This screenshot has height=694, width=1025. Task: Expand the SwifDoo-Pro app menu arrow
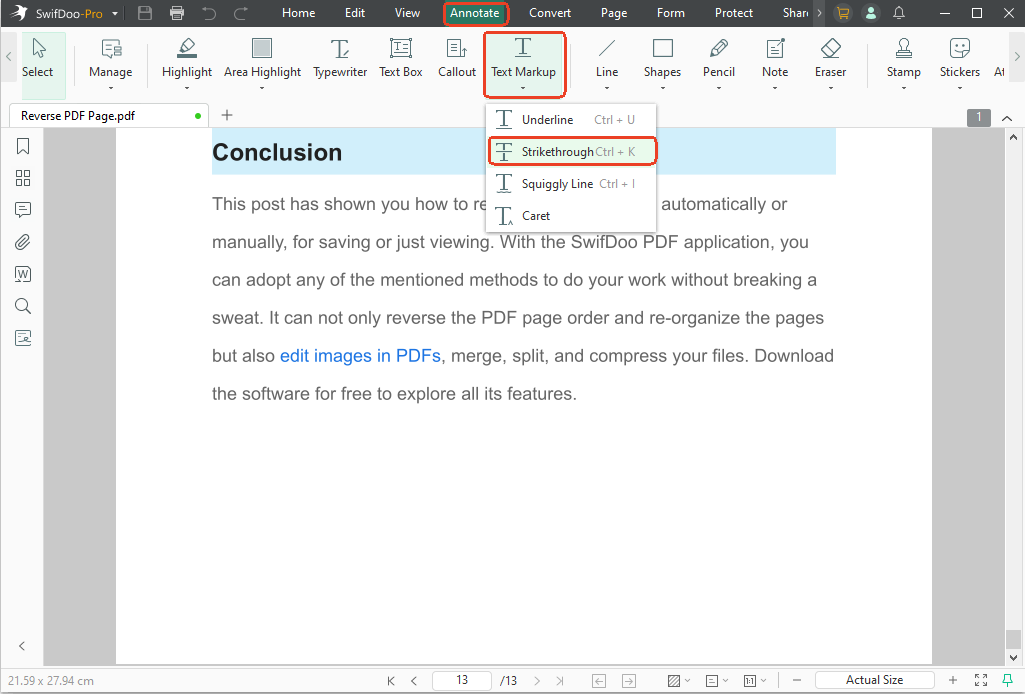pyautogui.click(x=115, y=13)
